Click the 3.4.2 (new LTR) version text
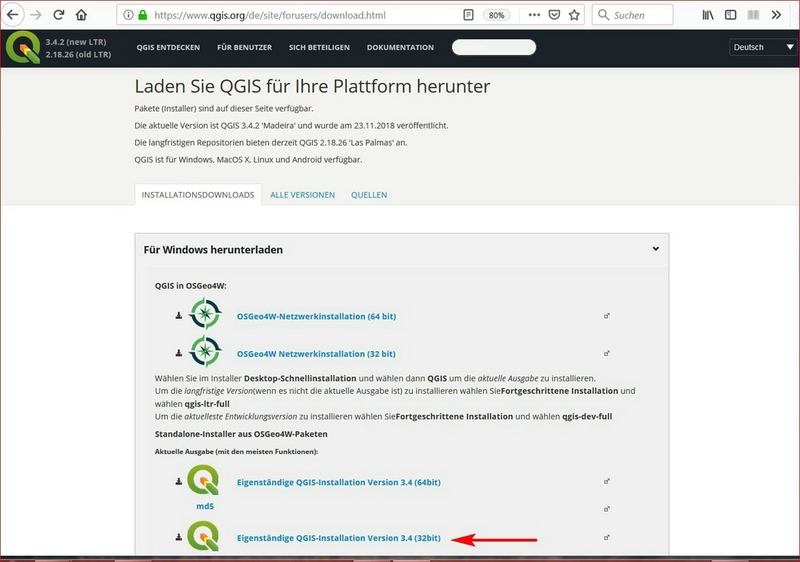Image resolution: width=800 pixels, height=562 pixels. click(x=76, y=42)
